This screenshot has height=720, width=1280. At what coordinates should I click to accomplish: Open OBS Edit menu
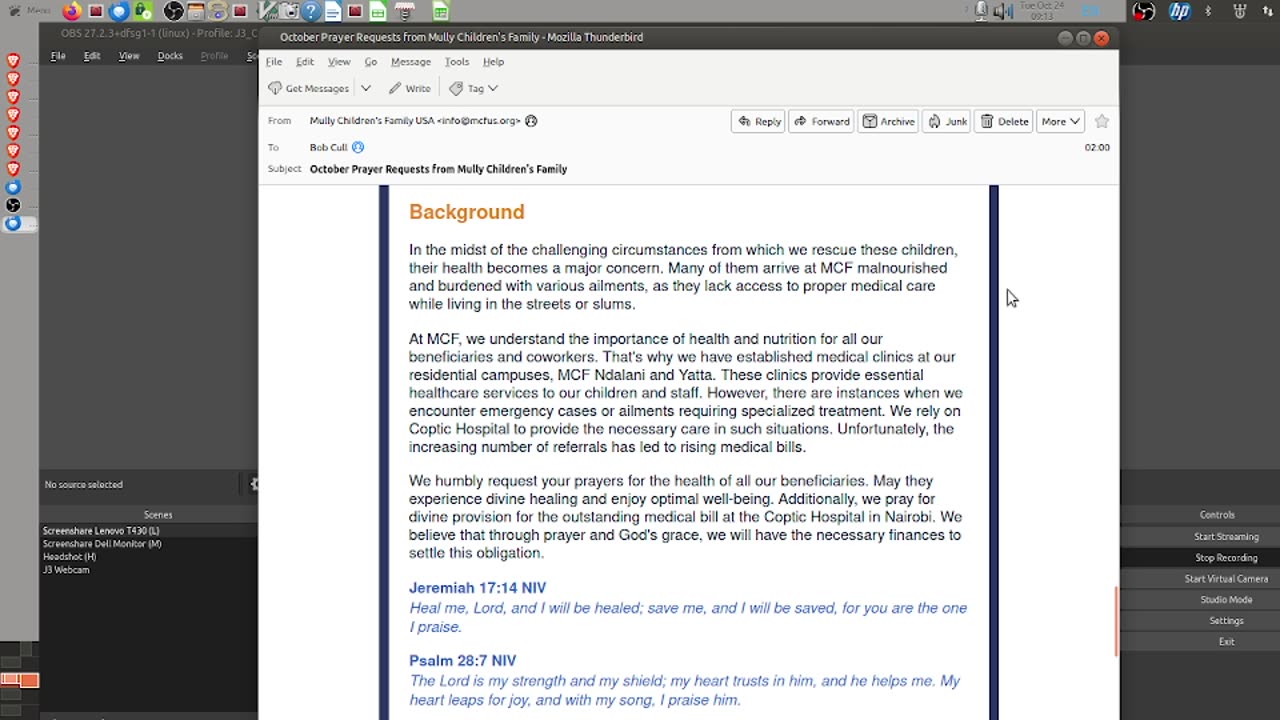click(92, 56)
